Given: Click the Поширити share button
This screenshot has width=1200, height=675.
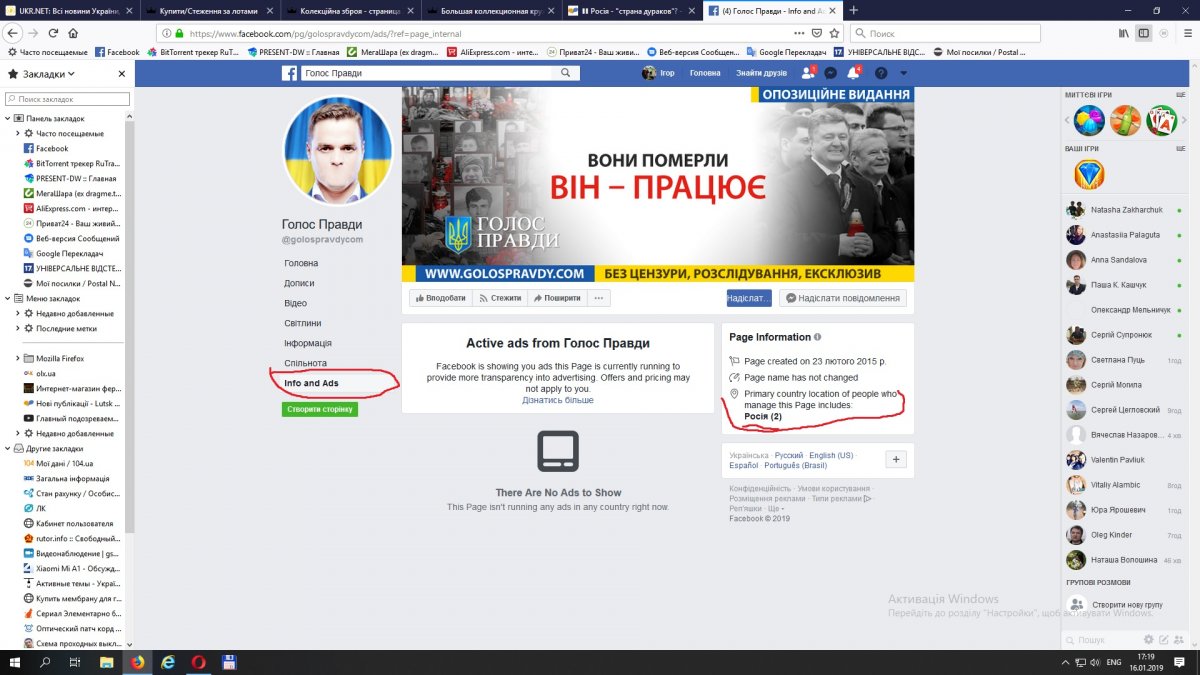Looking at the screenshot, I should (x=556, y=298).
